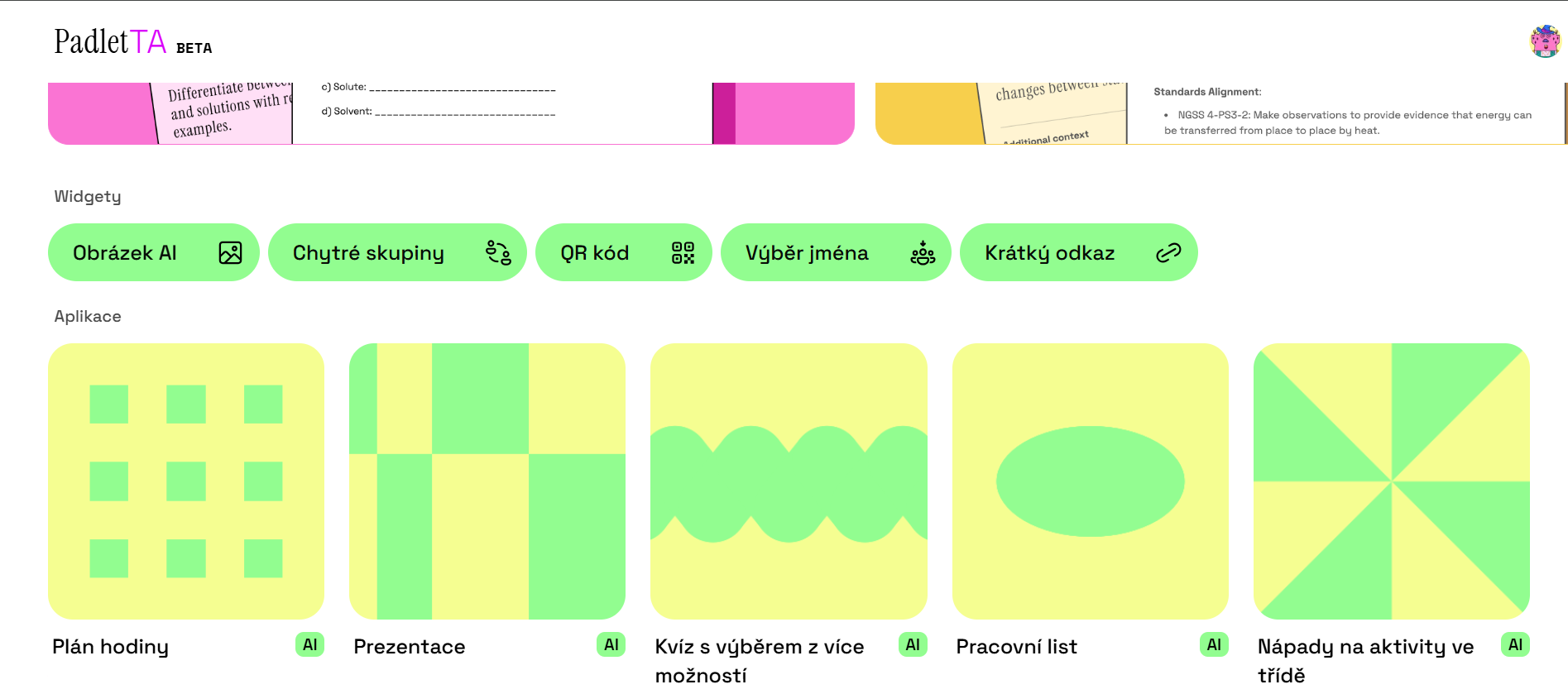Open the Plán hodiny app tile
The height and width of the screenshot is (694, 1568).
coord(186,481)
